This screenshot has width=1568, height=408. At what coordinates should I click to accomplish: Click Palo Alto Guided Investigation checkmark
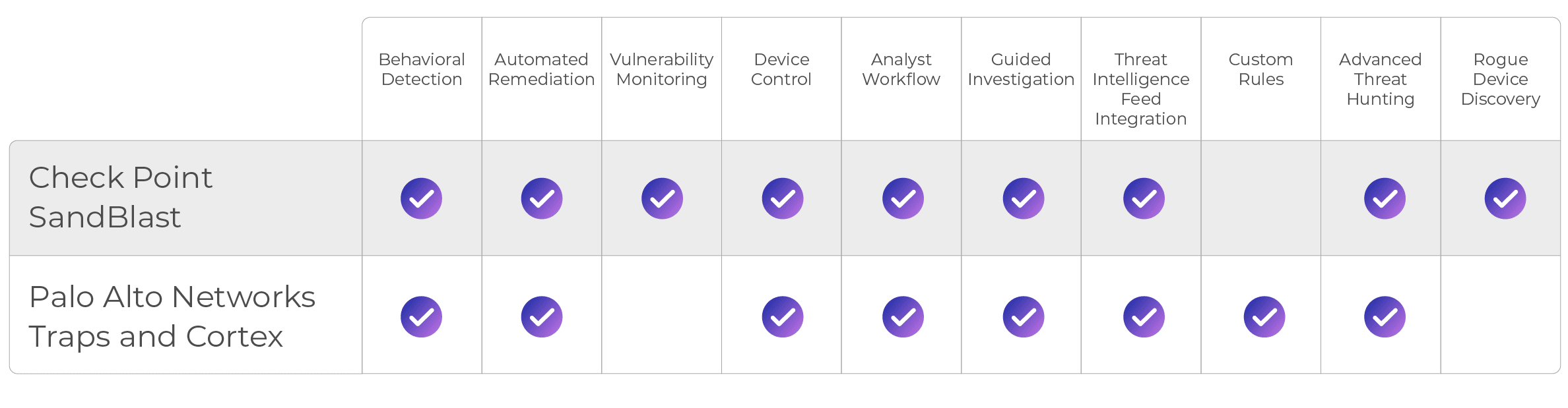[1024, 317]
